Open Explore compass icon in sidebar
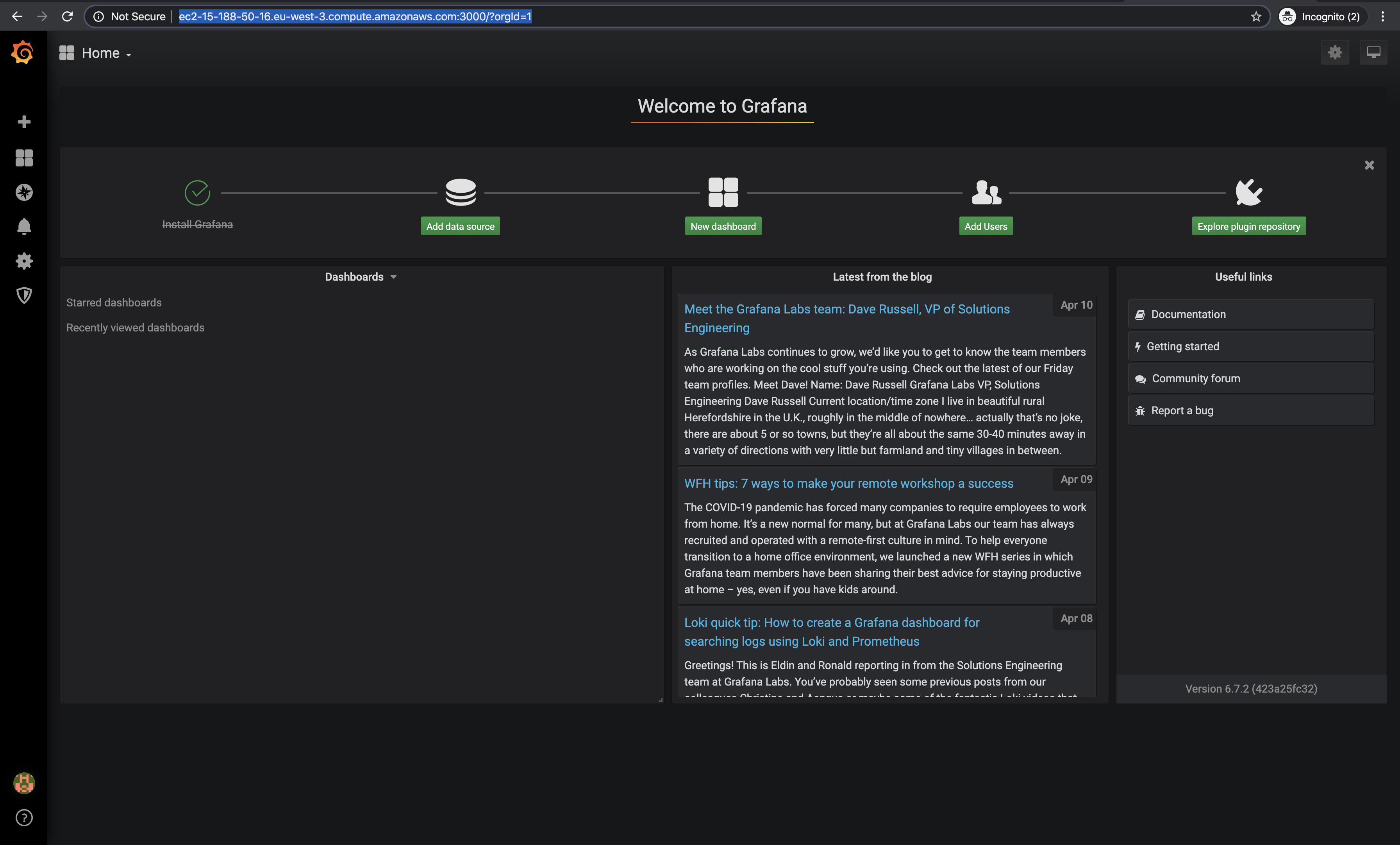 pos(24,192)
